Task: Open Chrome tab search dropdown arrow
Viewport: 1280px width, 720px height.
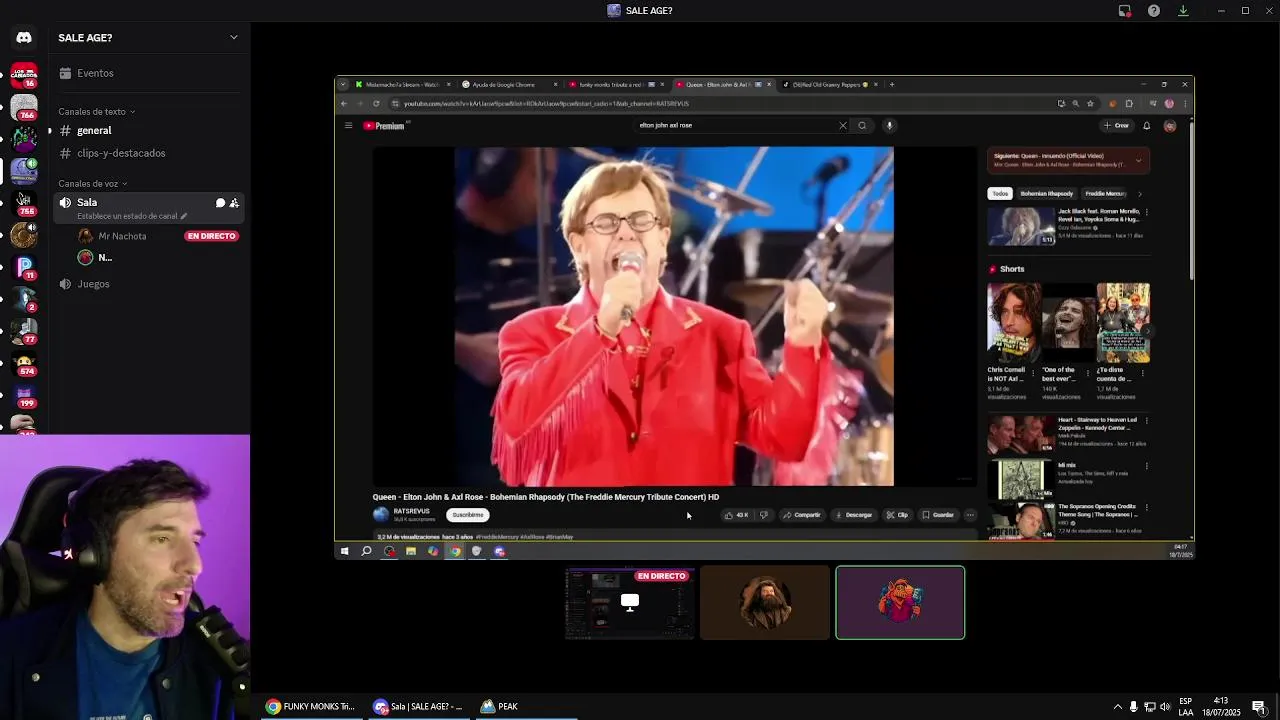Action: point(343,85)
